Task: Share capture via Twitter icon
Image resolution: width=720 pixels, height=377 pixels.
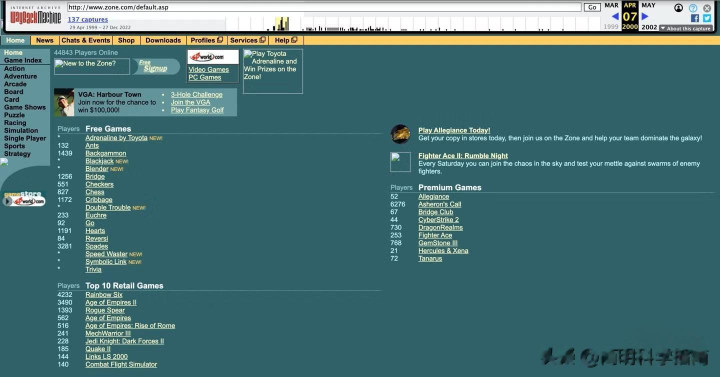Action: 707,18
